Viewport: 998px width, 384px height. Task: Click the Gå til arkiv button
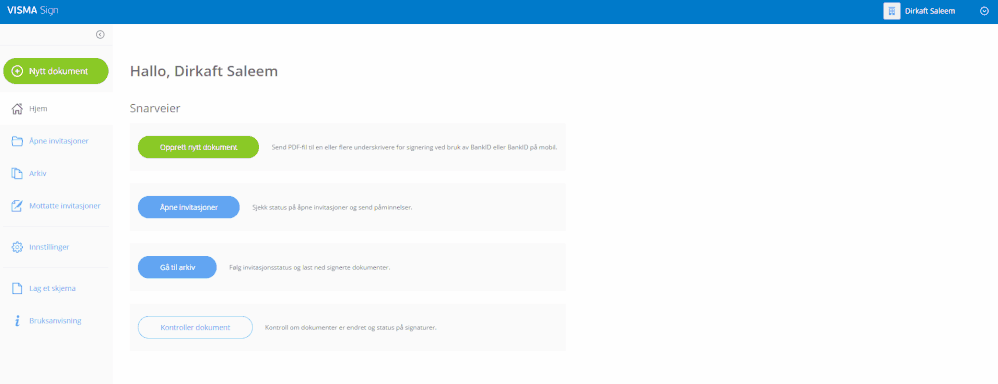click(x=178, y=267)
